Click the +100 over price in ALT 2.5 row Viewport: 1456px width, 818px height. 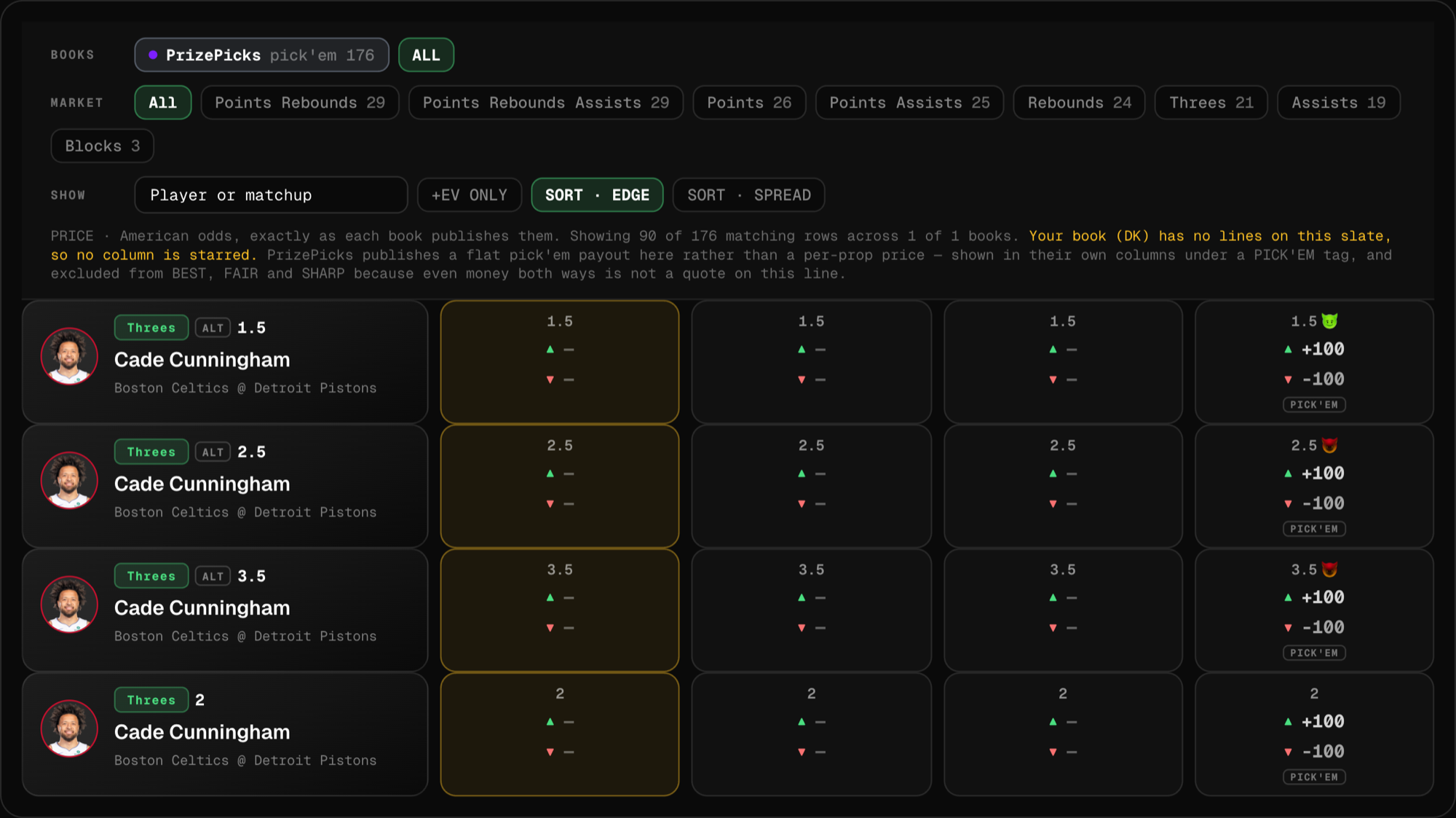tap(1323, 473)
